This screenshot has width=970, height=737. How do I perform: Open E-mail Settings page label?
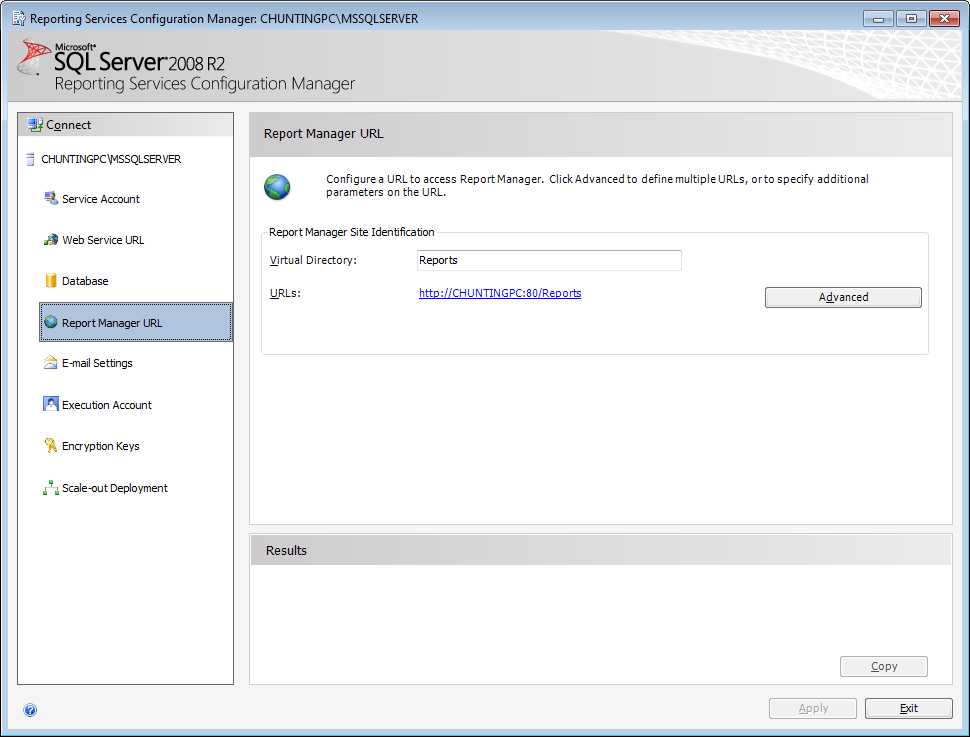(97, 363)
